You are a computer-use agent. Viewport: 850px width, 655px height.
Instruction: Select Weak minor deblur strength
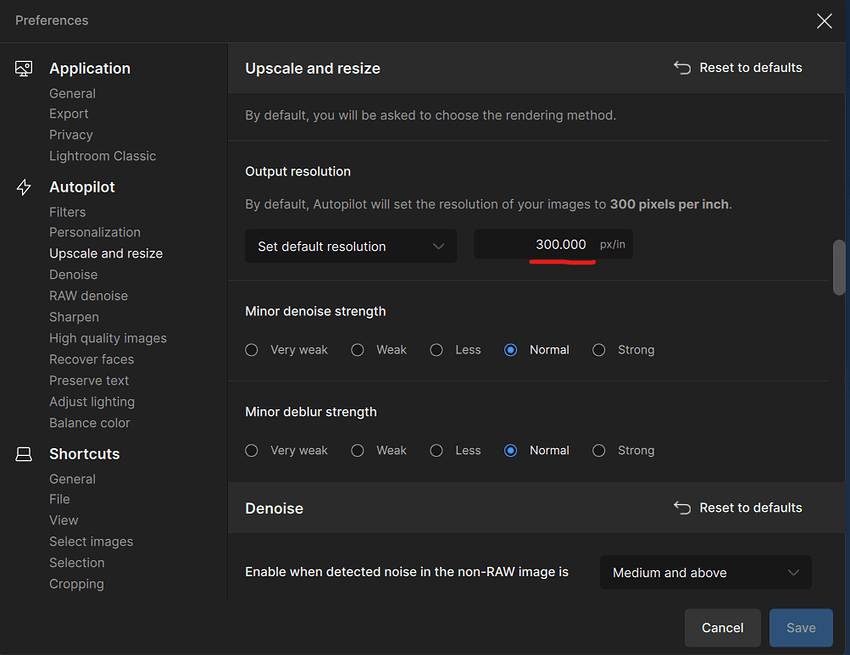click(x=357, y=451)
